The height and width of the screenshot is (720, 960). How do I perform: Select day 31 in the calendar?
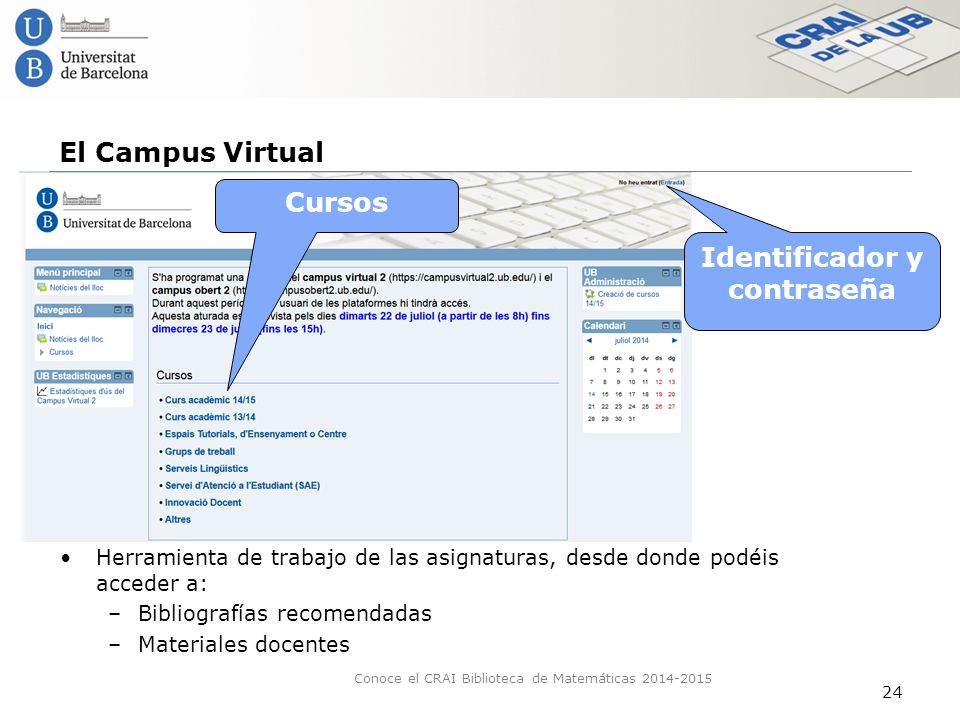coord(632,419)
